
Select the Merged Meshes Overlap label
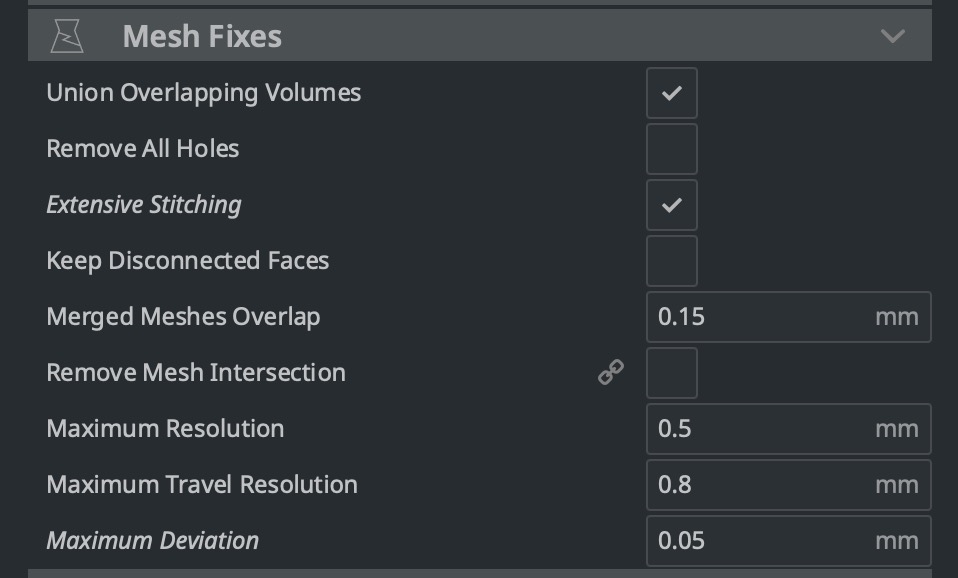point(183,317)
